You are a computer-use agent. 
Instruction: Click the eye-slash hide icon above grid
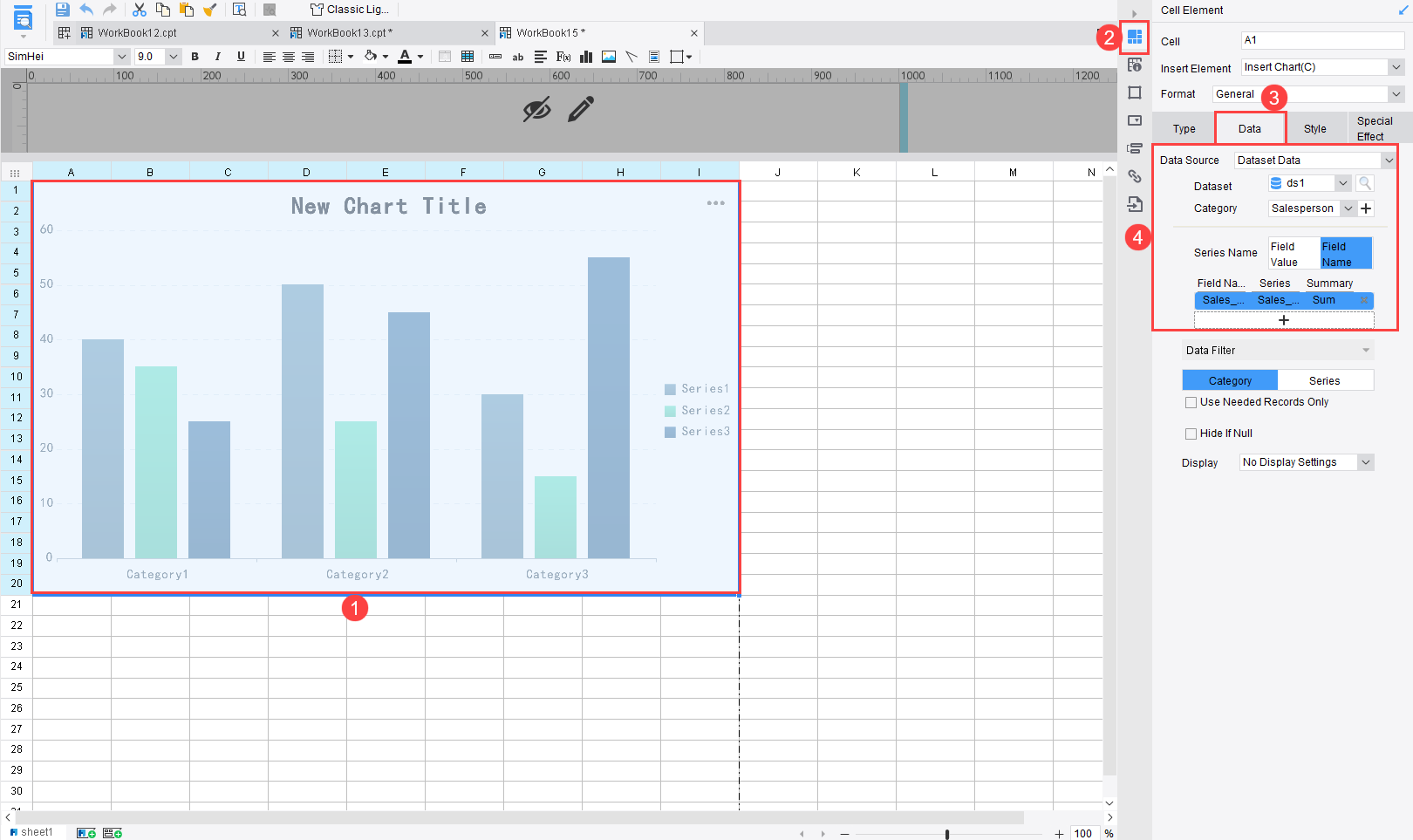click(536, 109)
